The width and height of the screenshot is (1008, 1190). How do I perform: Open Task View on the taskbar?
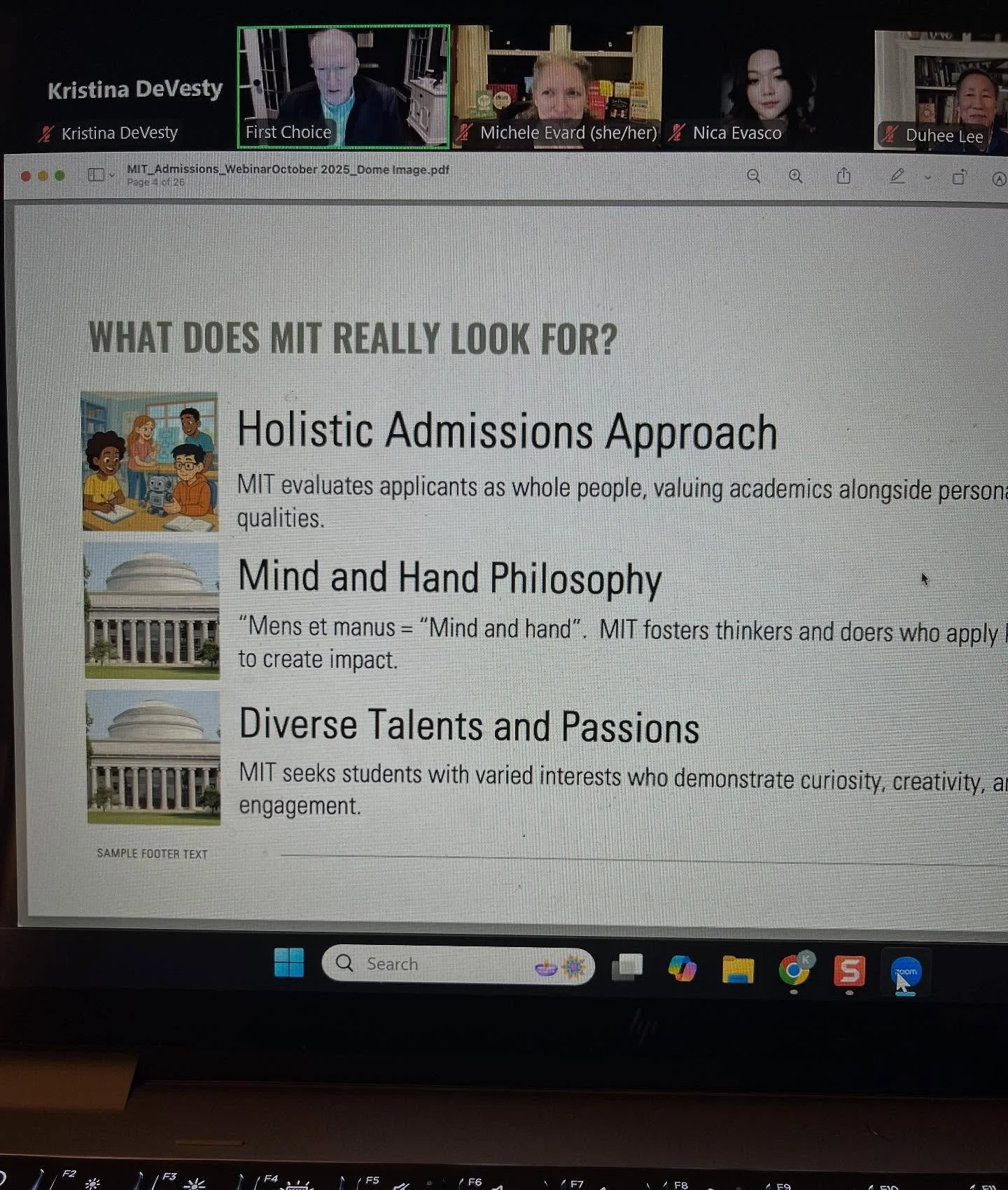[x=627, y=967]
